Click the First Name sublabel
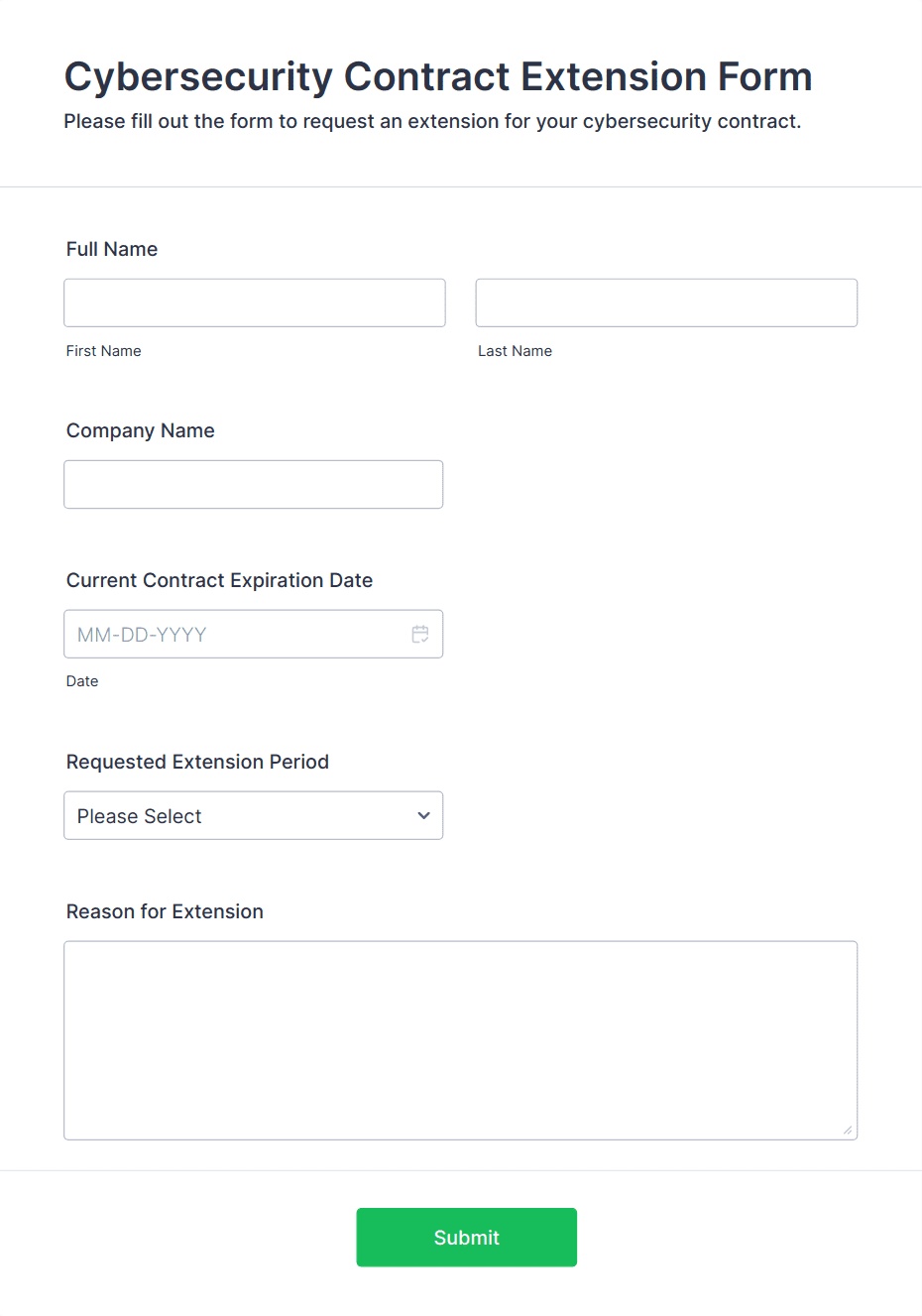Image resolution: width=922 pixels, height=1316 pixels. [104, 351]
